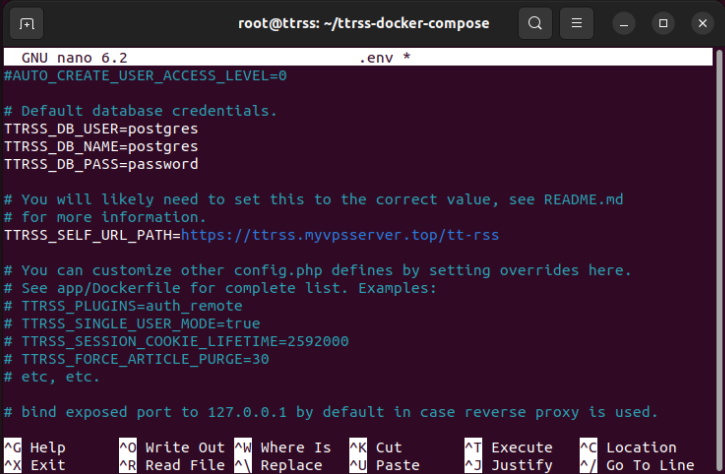Screen dimensions: 725x474
Task: Click the '# Default database credentials.' comment
Action: click(x=141, y=111)
